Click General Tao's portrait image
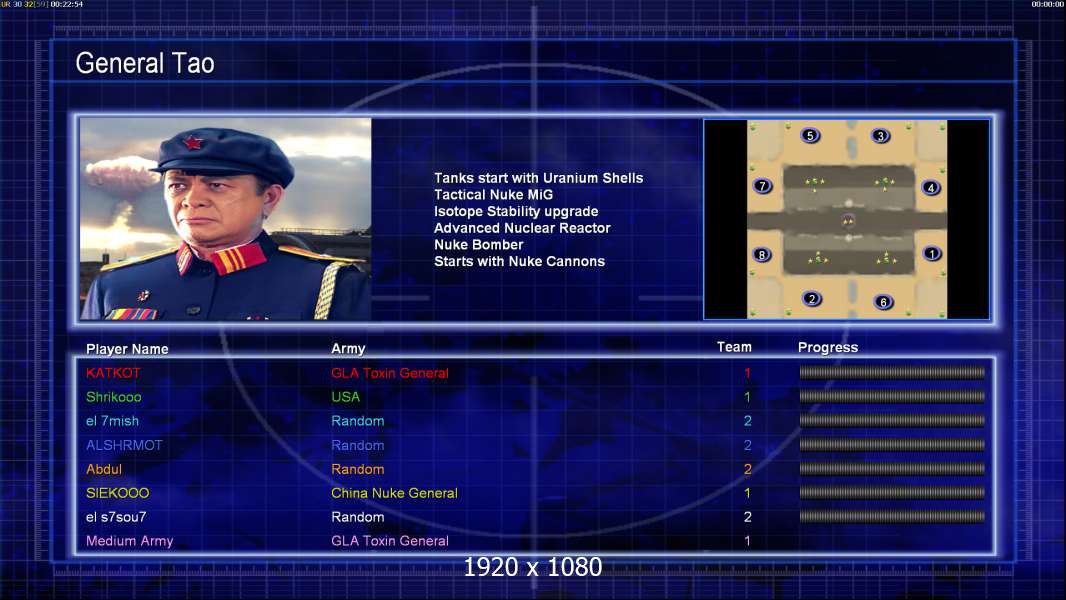 226,219
